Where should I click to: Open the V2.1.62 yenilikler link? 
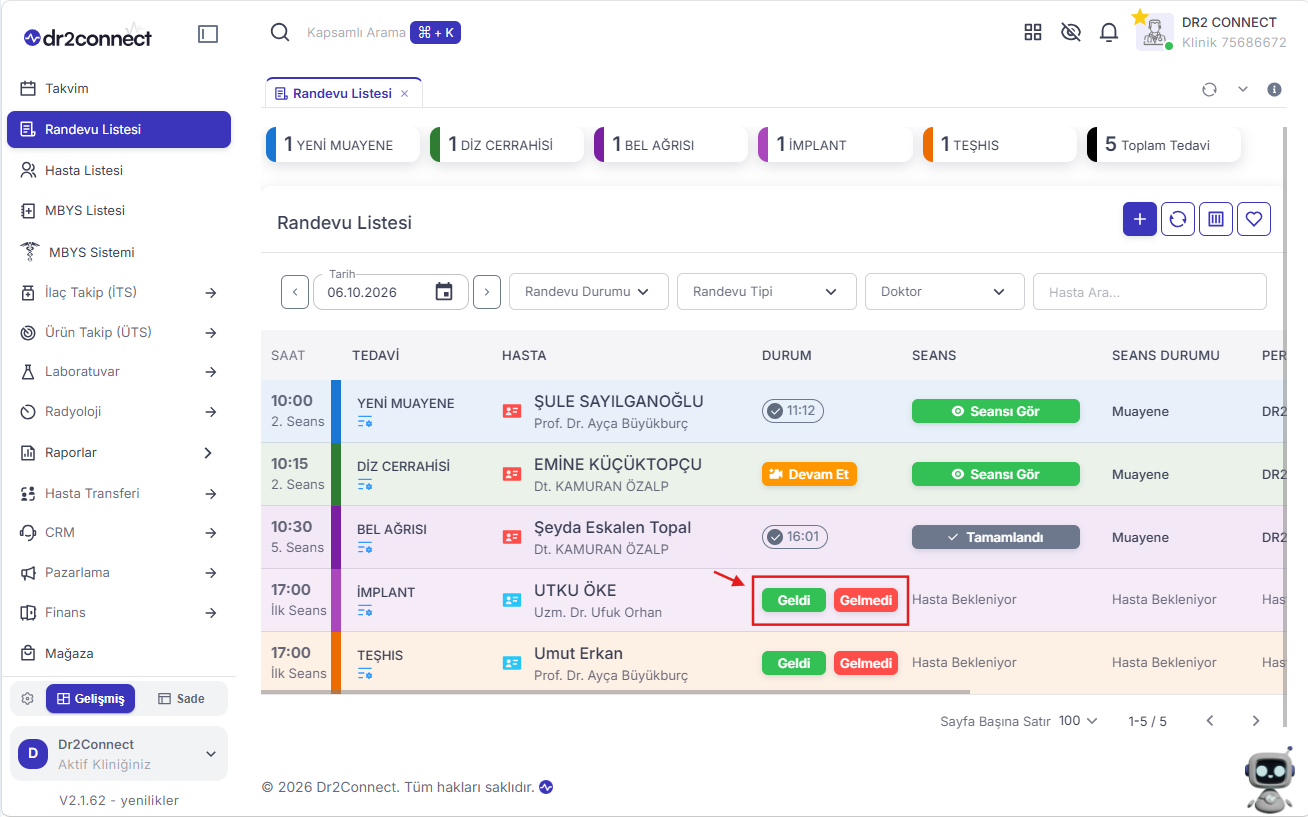point(119,800)
